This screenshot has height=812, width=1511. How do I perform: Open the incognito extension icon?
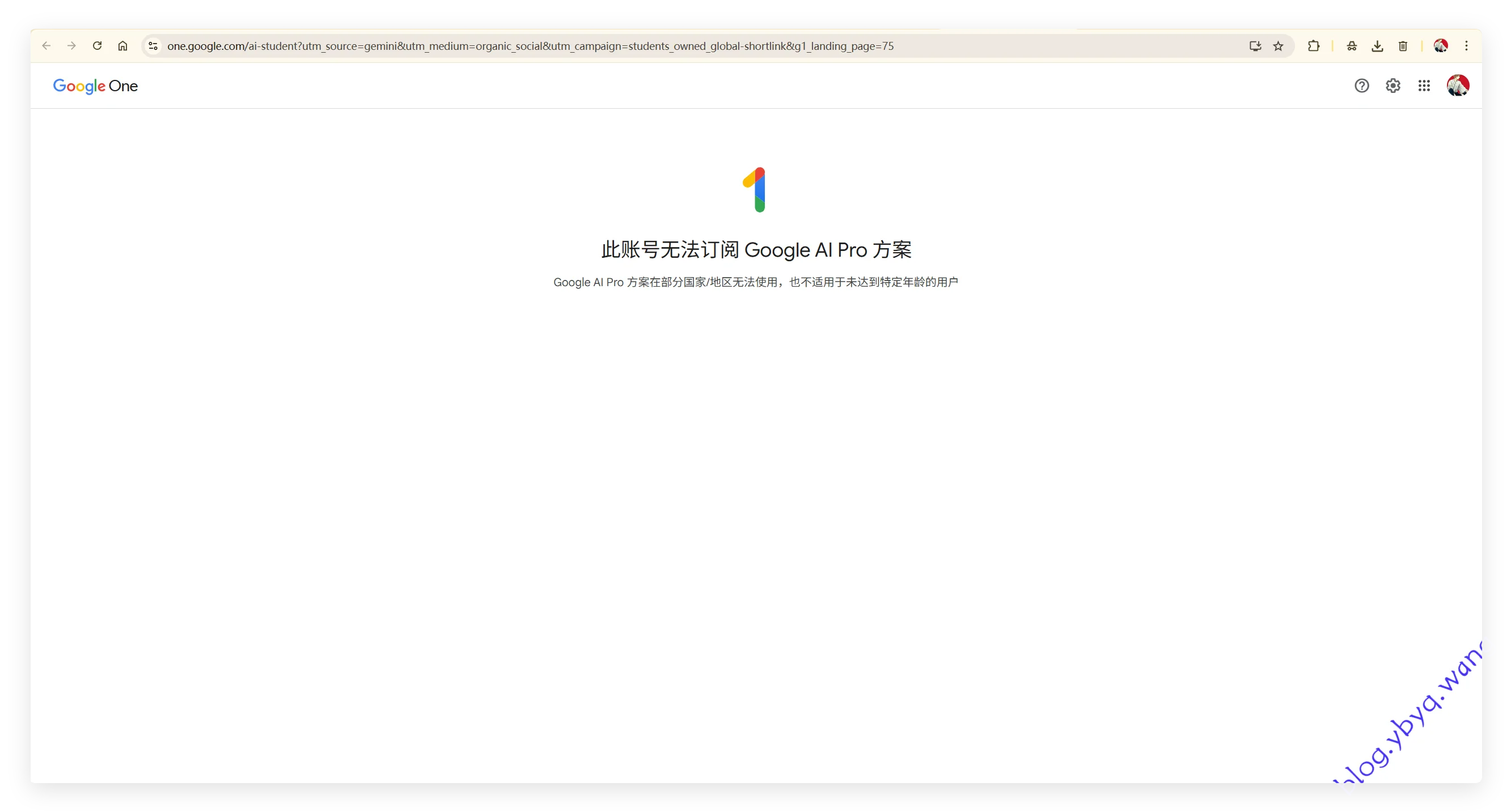pos(1352,46)
